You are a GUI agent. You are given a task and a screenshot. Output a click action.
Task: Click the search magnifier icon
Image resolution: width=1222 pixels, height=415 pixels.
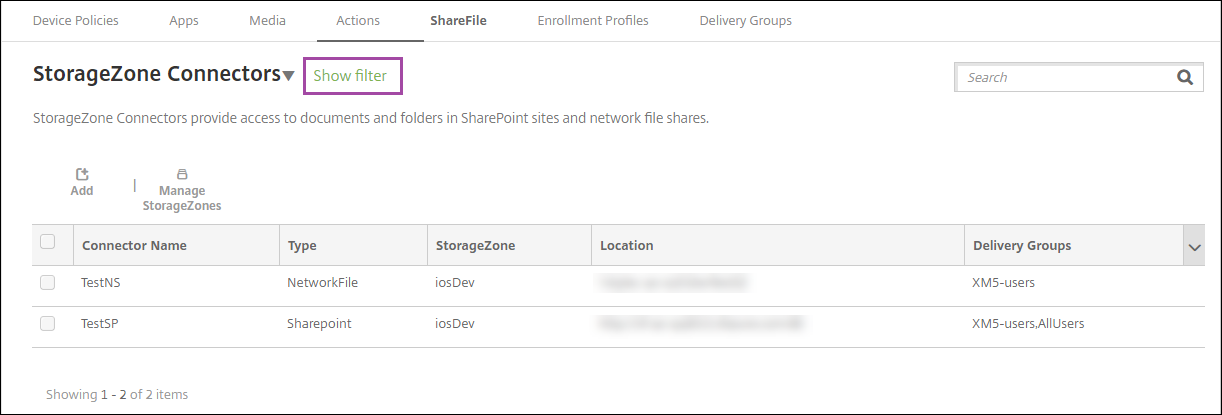(1185, 77)
